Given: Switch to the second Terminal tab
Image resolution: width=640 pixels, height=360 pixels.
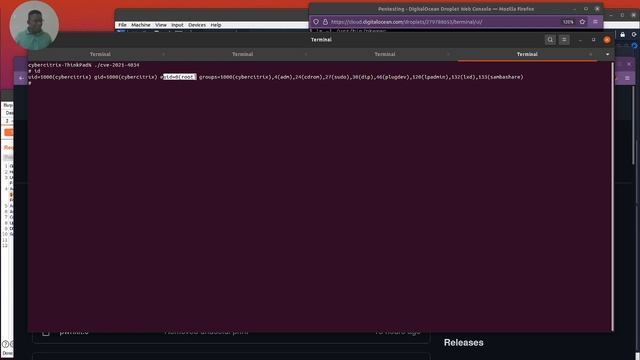Looking at the screenshot, I should [242, 54].
